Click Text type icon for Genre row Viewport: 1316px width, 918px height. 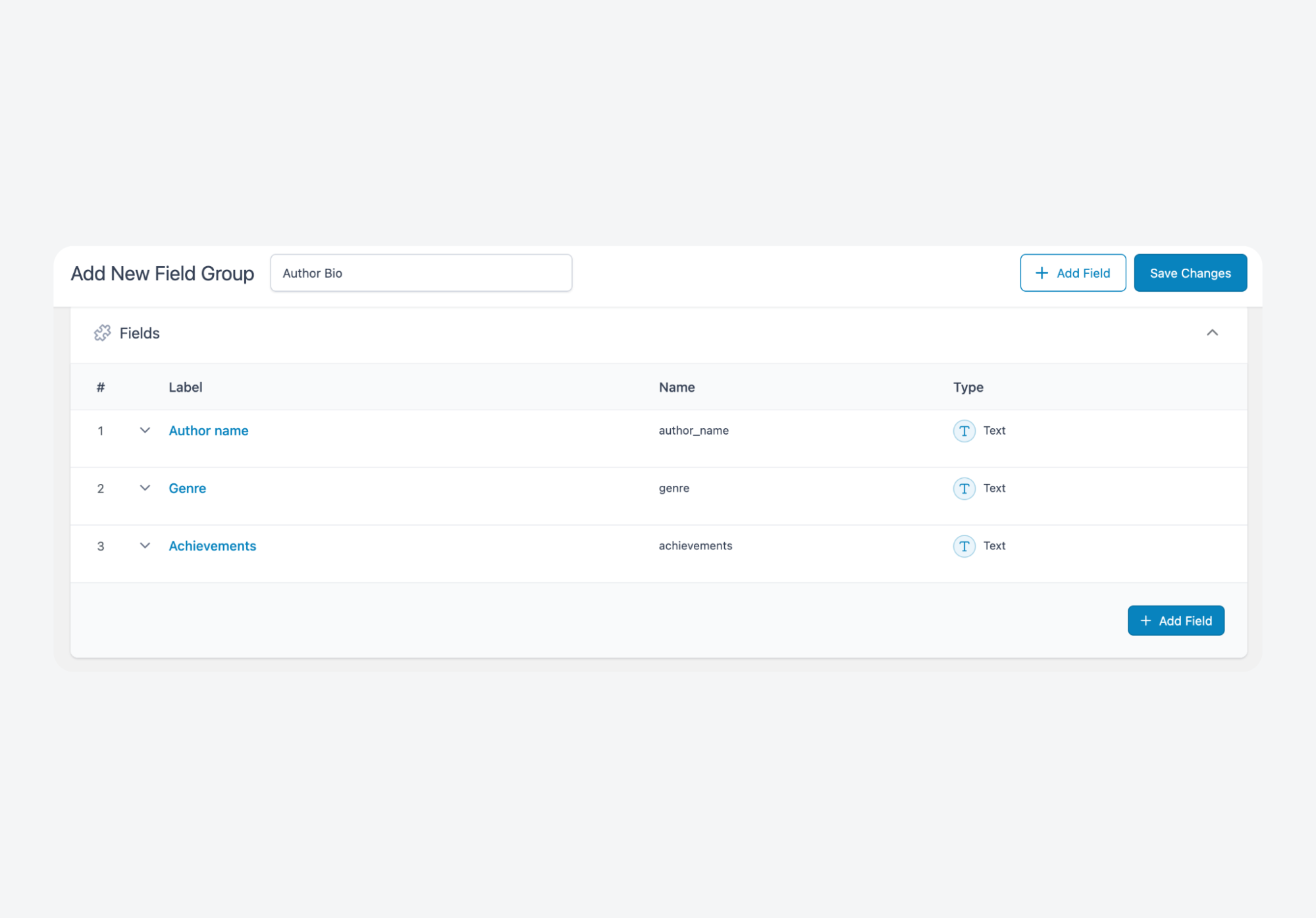964,489
